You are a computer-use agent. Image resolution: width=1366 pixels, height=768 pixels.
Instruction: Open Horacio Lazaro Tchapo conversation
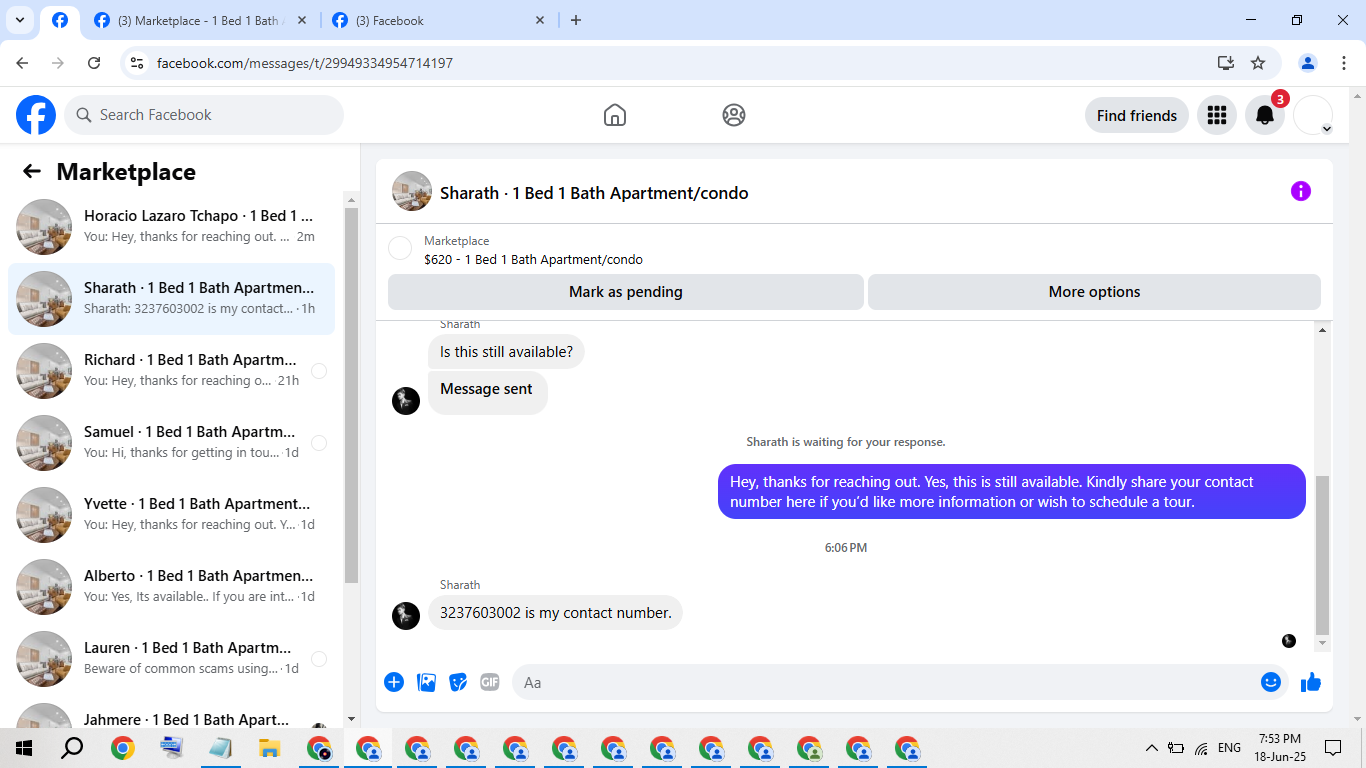tap(171, 227)
